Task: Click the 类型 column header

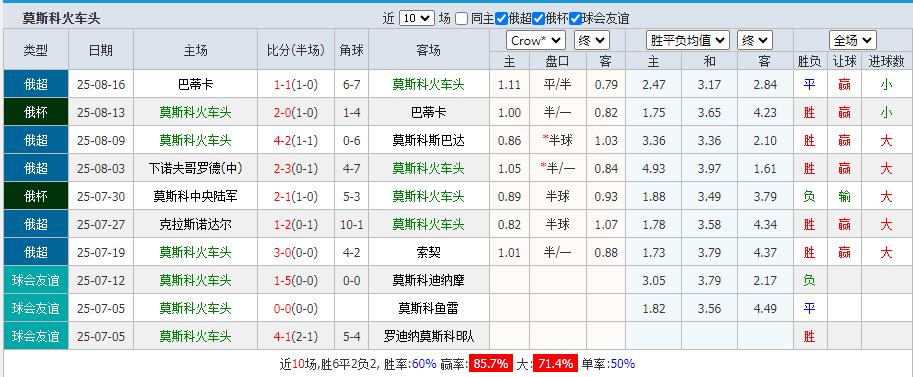Action: [x=36, y=50]
